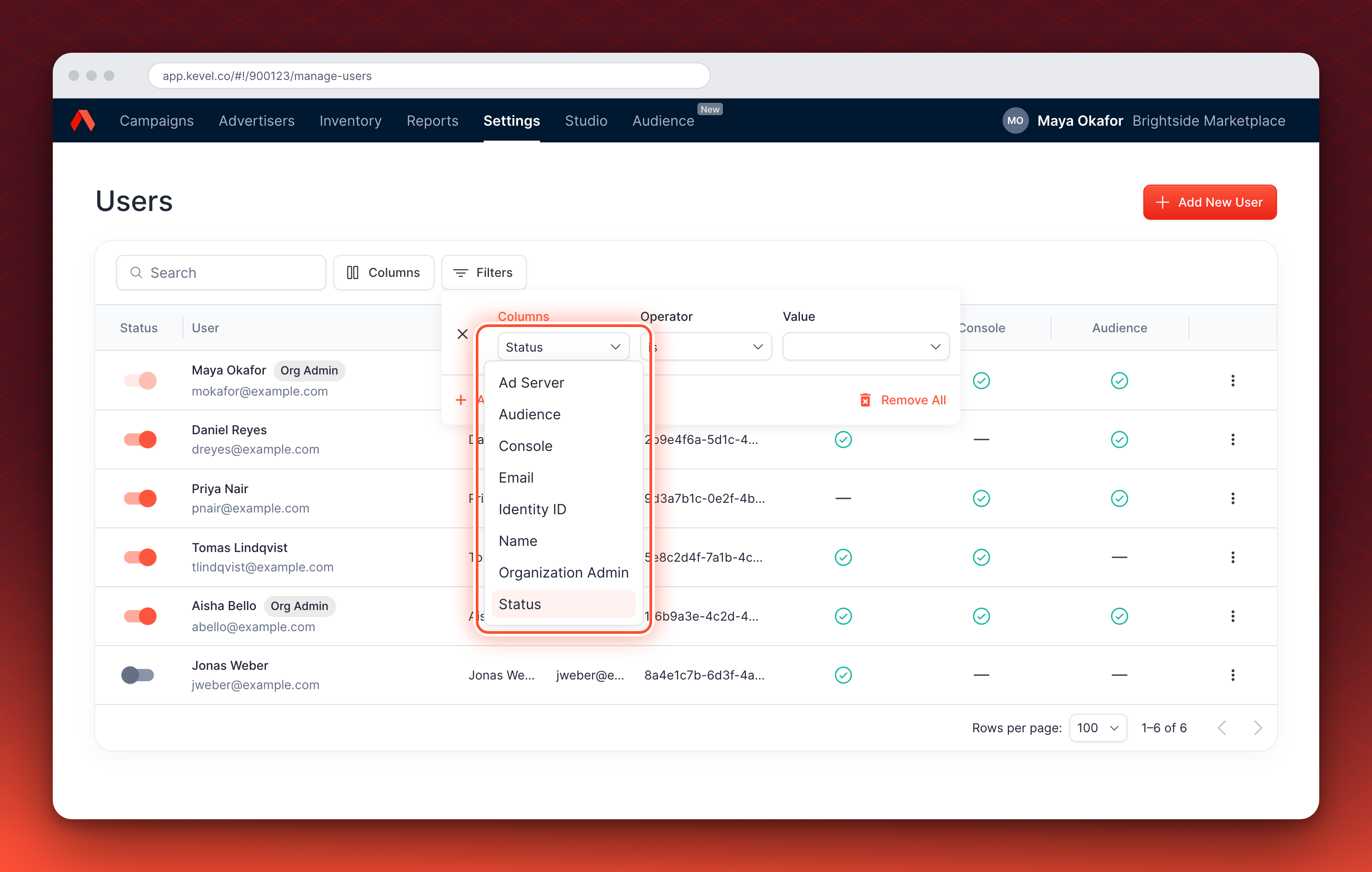This screenshot has height=872, width=1372.
Task: Click Aisha Bello's Audience check icon
Action: coord(1119,616)
